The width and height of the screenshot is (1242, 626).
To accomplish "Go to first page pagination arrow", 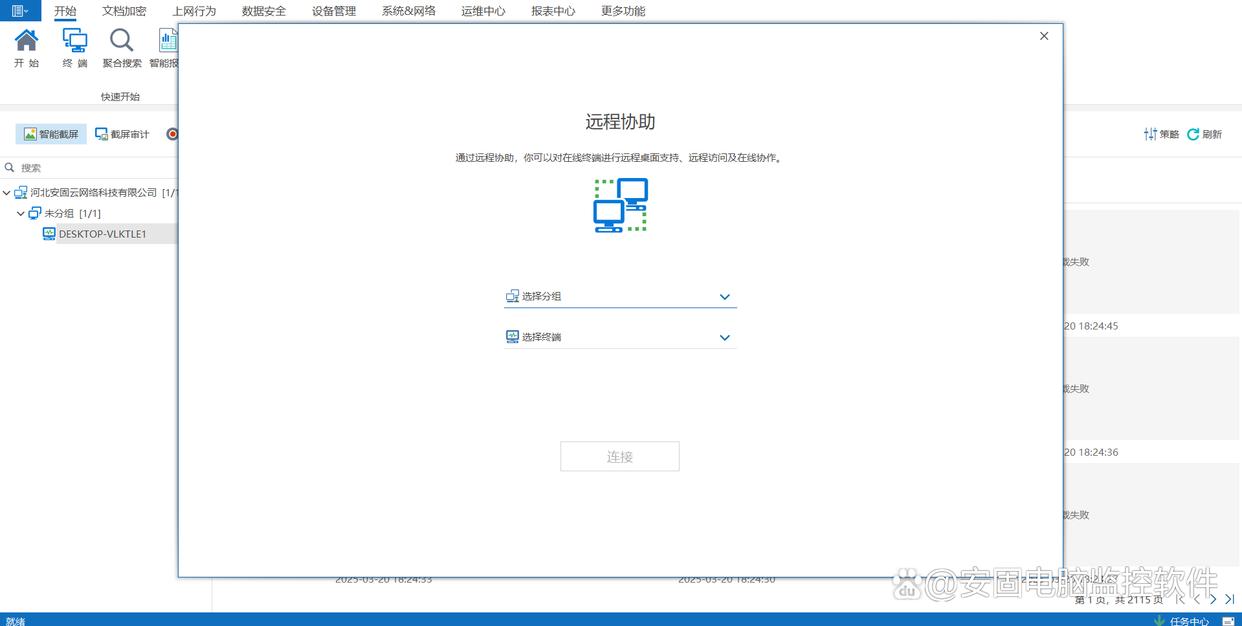I will click(1181, 599).
